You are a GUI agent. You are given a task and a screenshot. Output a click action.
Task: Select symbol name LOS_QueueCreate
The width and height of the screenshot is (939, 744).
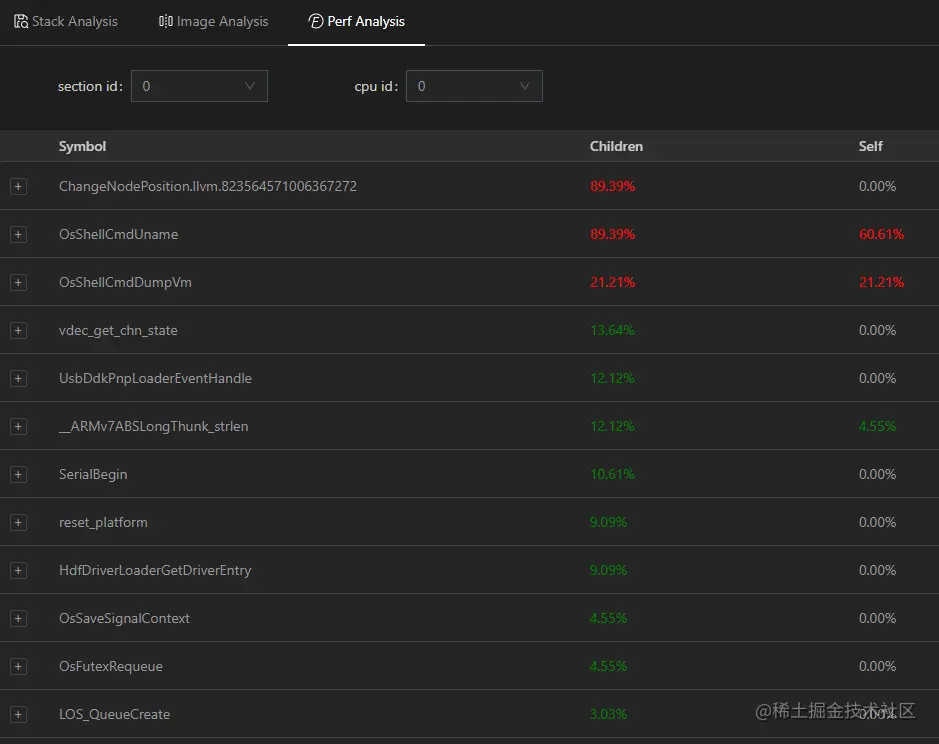(x=114, y=714)
